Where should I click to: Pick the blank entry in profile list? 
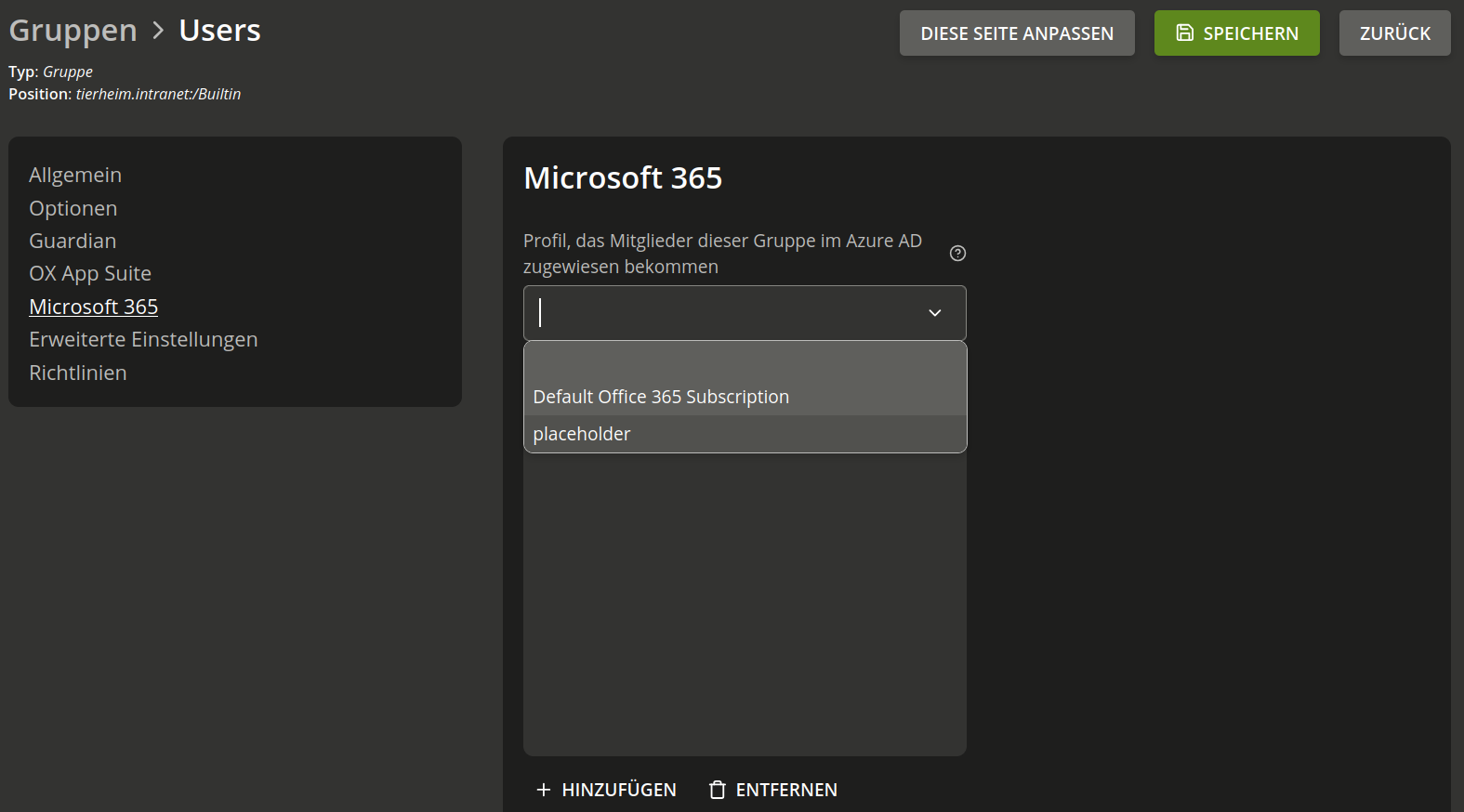coord(745,360)
